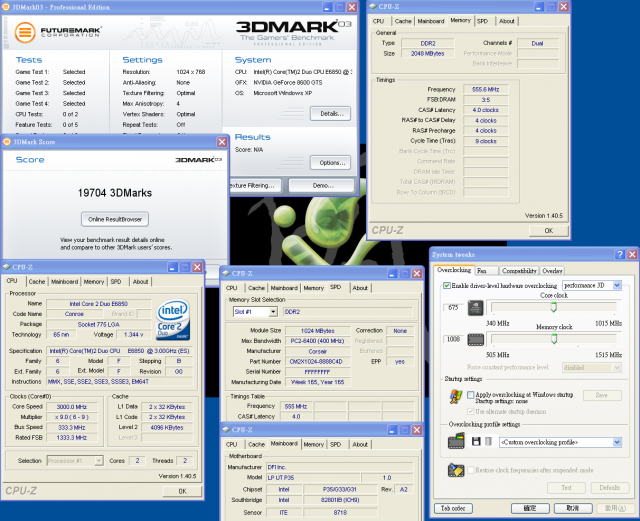Click the Online ResultBrowser button
640x521 pixels.
coord(115,219)
